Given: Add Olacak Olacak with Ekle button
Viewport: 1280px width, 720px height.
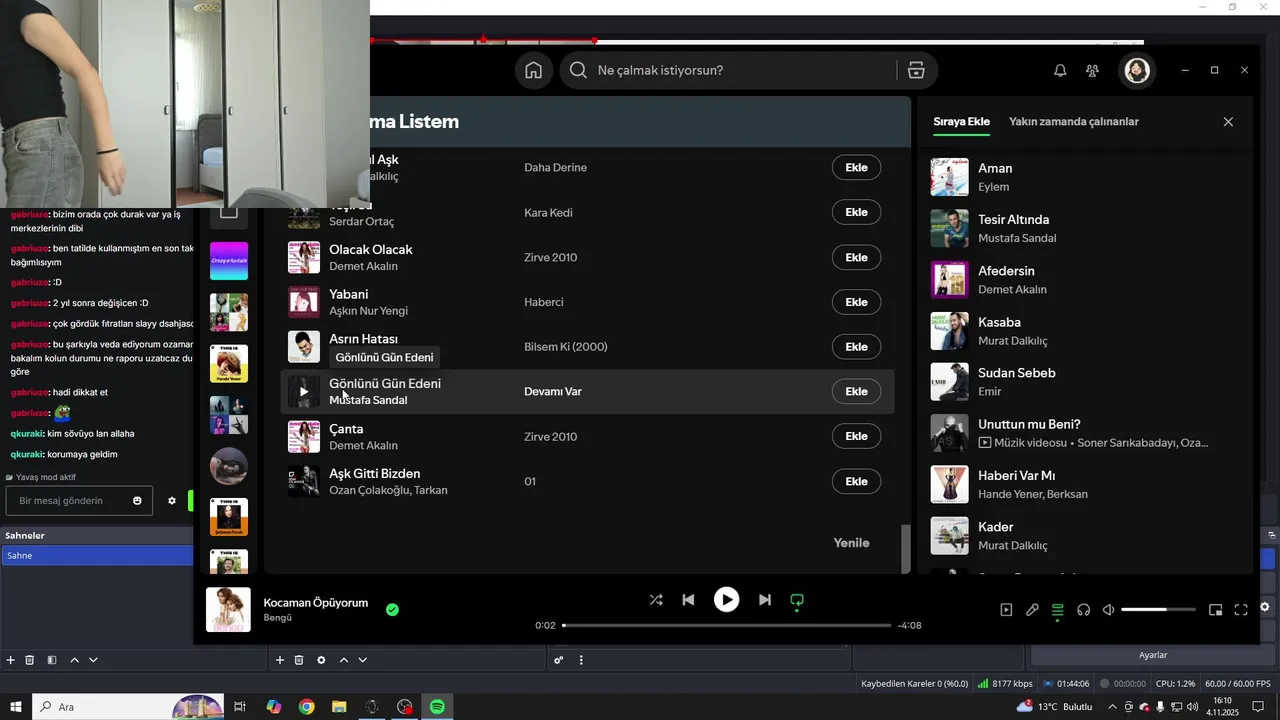Looking at the screenshot, I should (x=856, y=257).
